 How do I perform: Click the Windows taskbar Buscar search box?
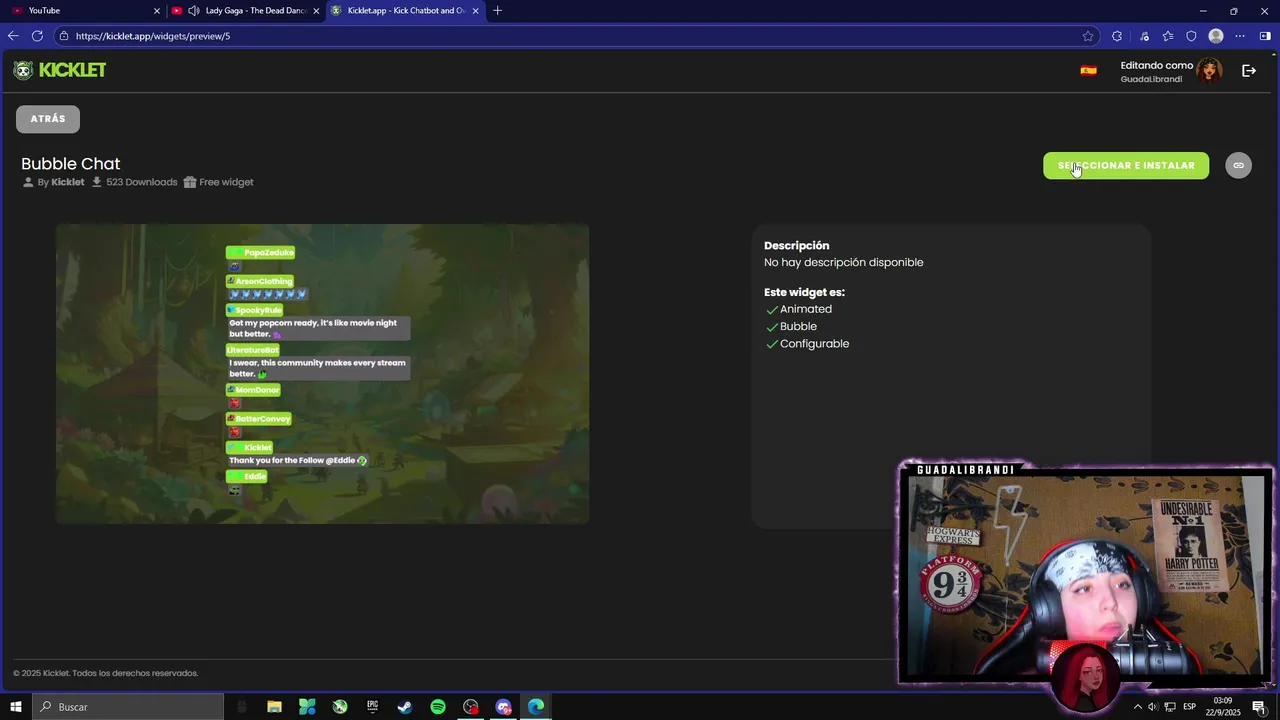tap(128, 707)
